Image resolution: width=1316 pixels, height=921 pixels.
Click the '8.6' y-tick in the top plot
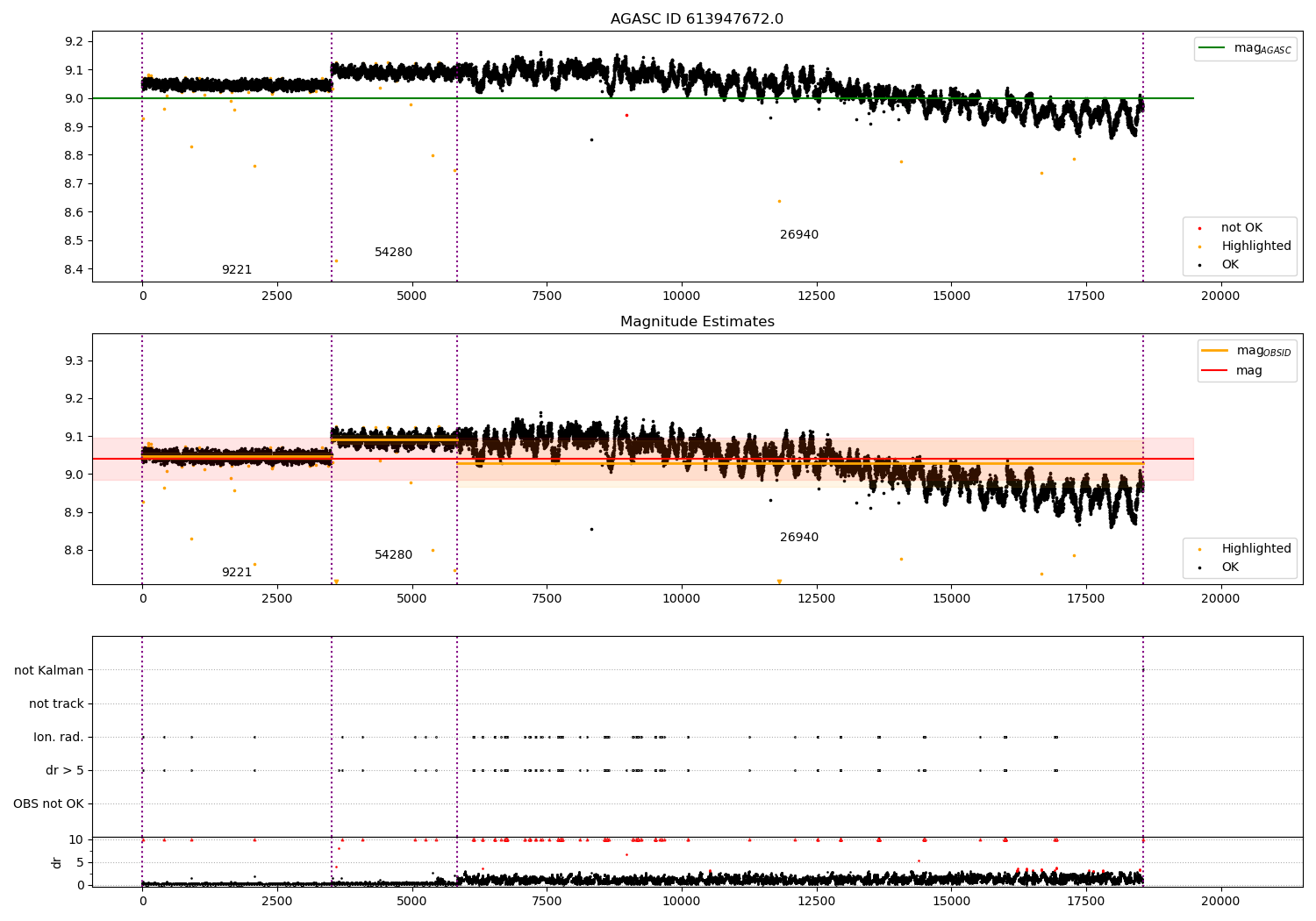pyautogui.click(x=75, y=213)
